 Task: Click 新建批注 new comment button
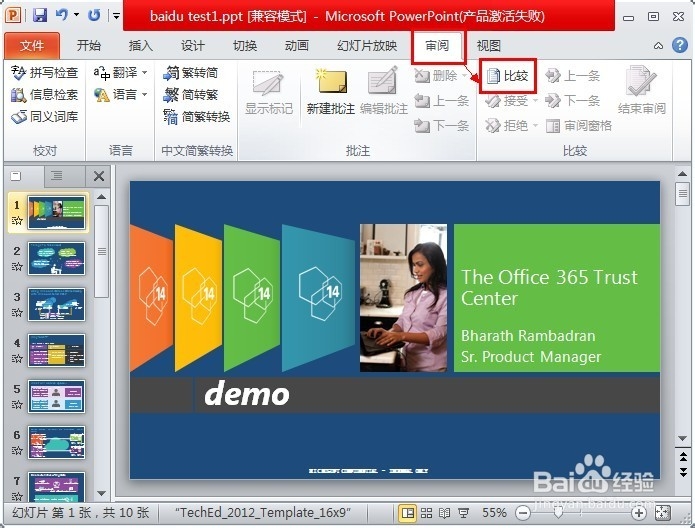(331, 91)
